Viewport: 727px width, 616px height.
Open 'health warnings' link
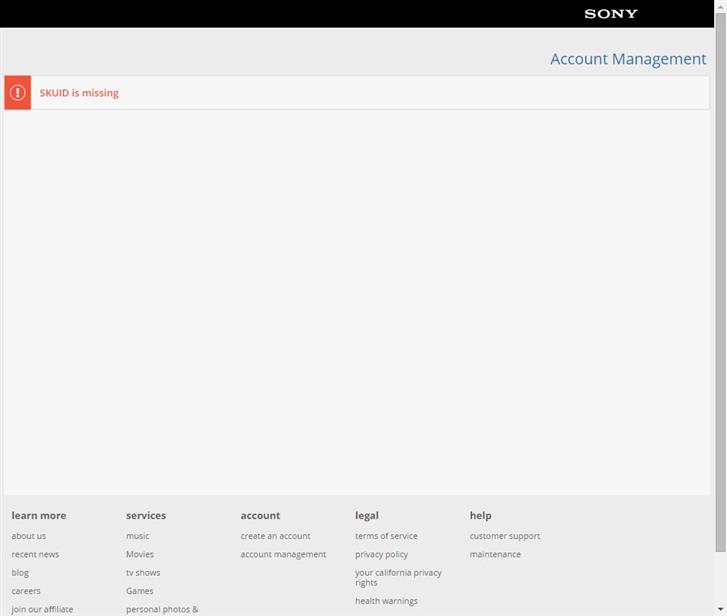386,601
